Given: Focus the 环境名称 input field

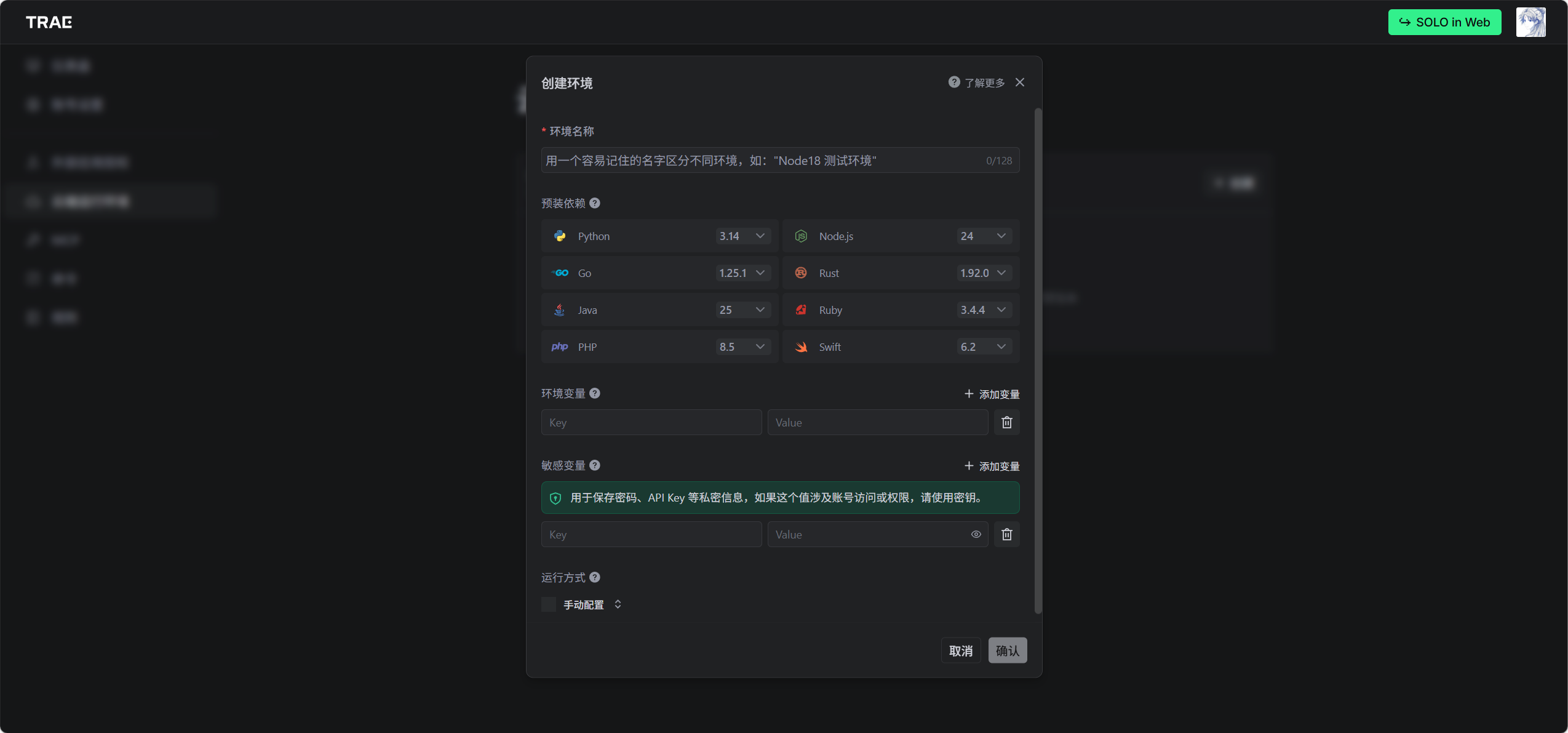Looking at the screenshot, I should click(763, 161).
